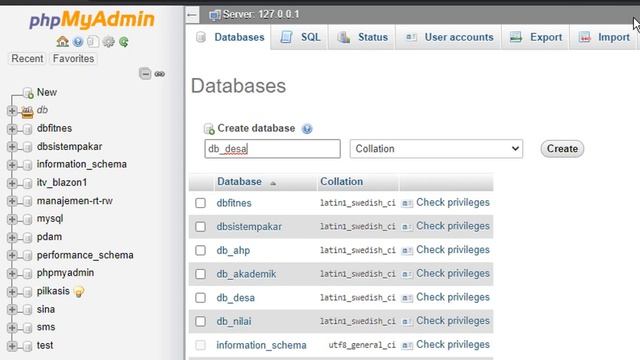
Task: Click database icon next to sina
Action: (27, 310)
